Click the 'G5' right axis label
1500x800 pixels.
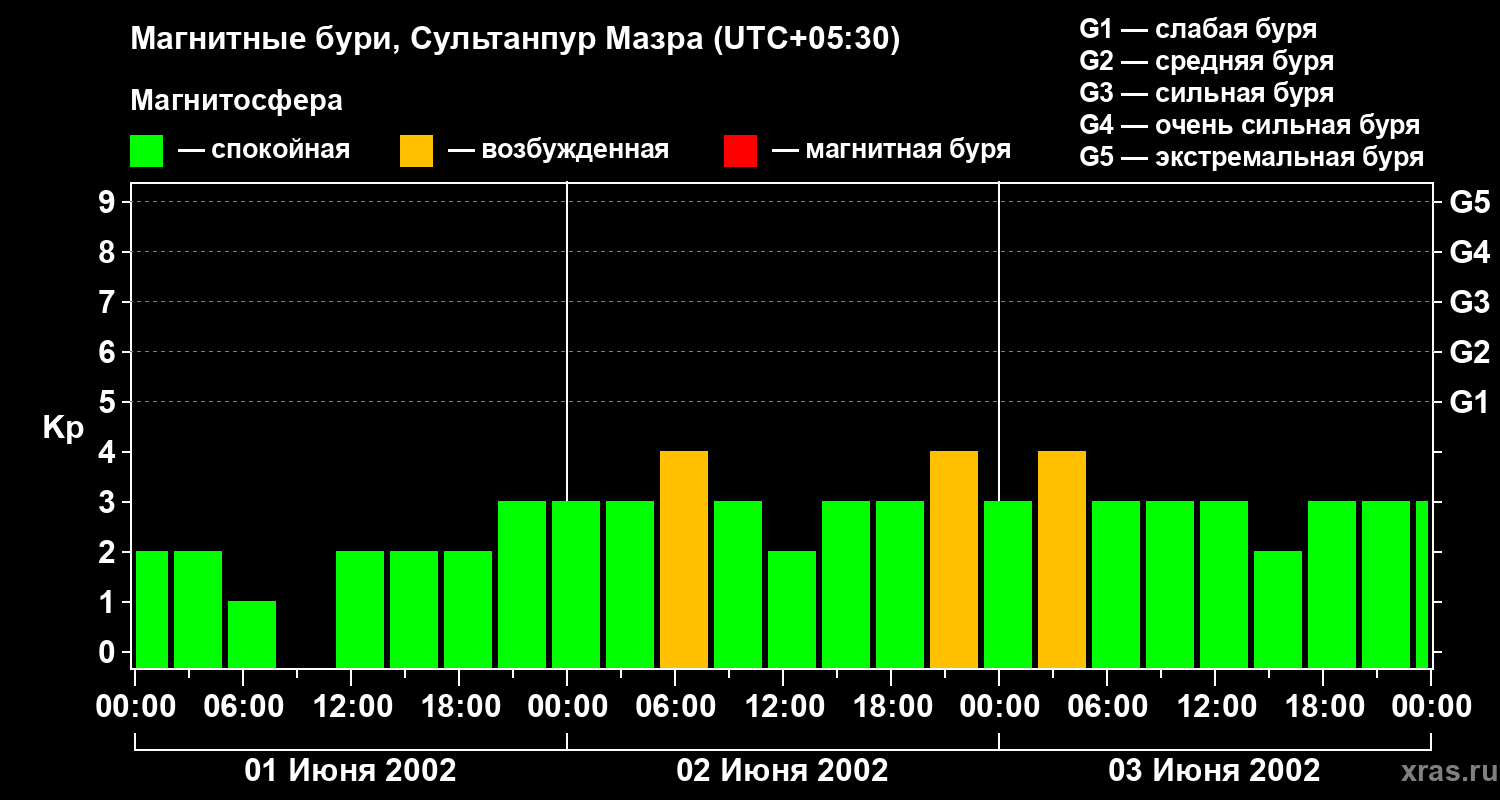click(1469, 202)
